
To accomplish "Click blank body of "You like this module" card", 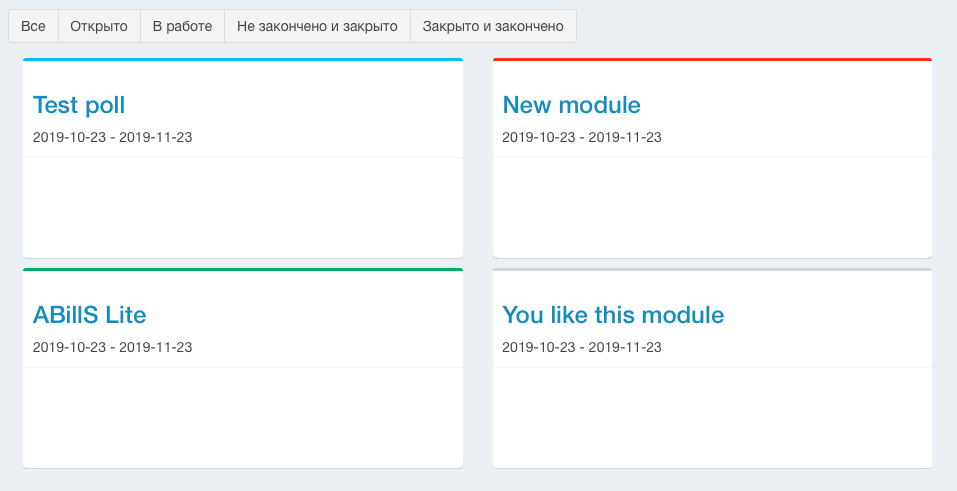I will click(712, 417).
